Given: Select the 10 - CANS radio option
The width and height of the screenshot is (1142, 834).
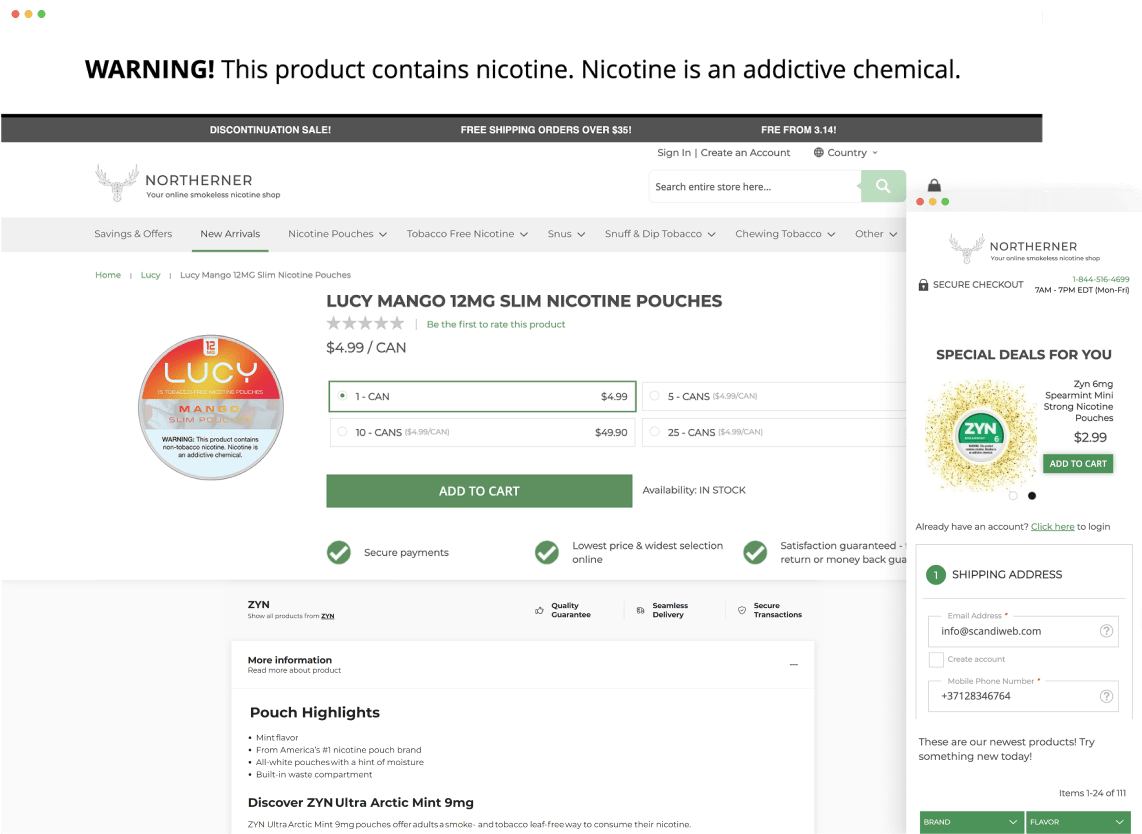Looking at the screenshot, I should (342, 431).
